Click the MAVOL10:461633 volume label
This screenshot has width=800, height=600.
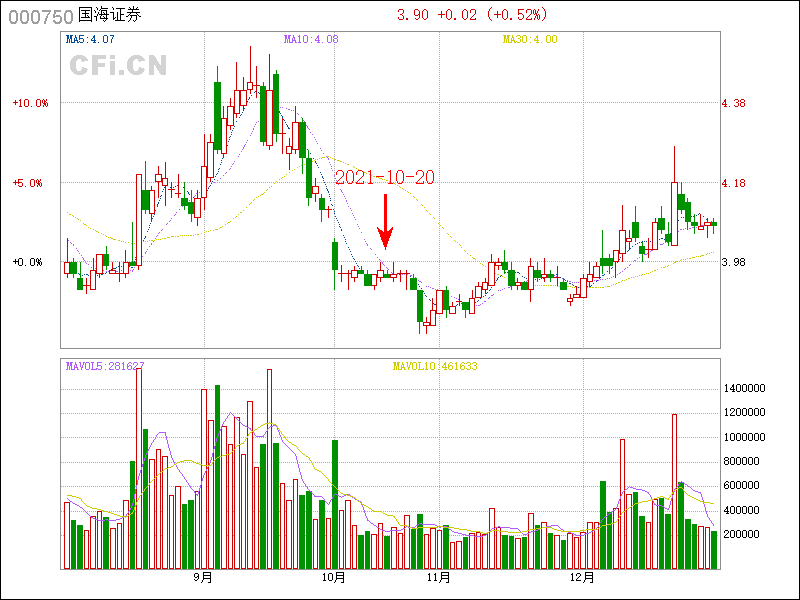coord(435,366)
